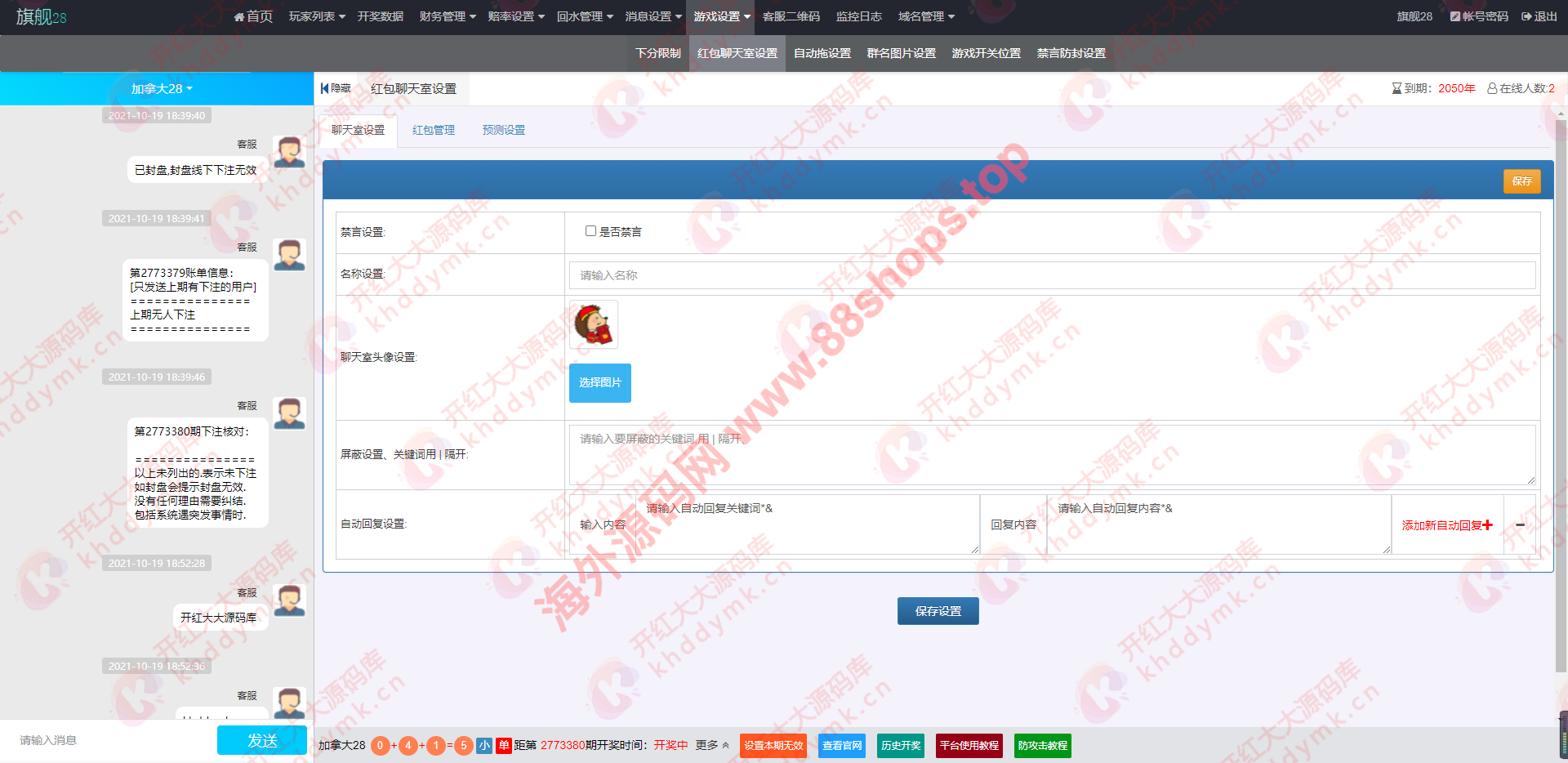Expand the 财务管理 dropdown menu
The height and width of the screenshot is (763, 1568).
point(447,16)
